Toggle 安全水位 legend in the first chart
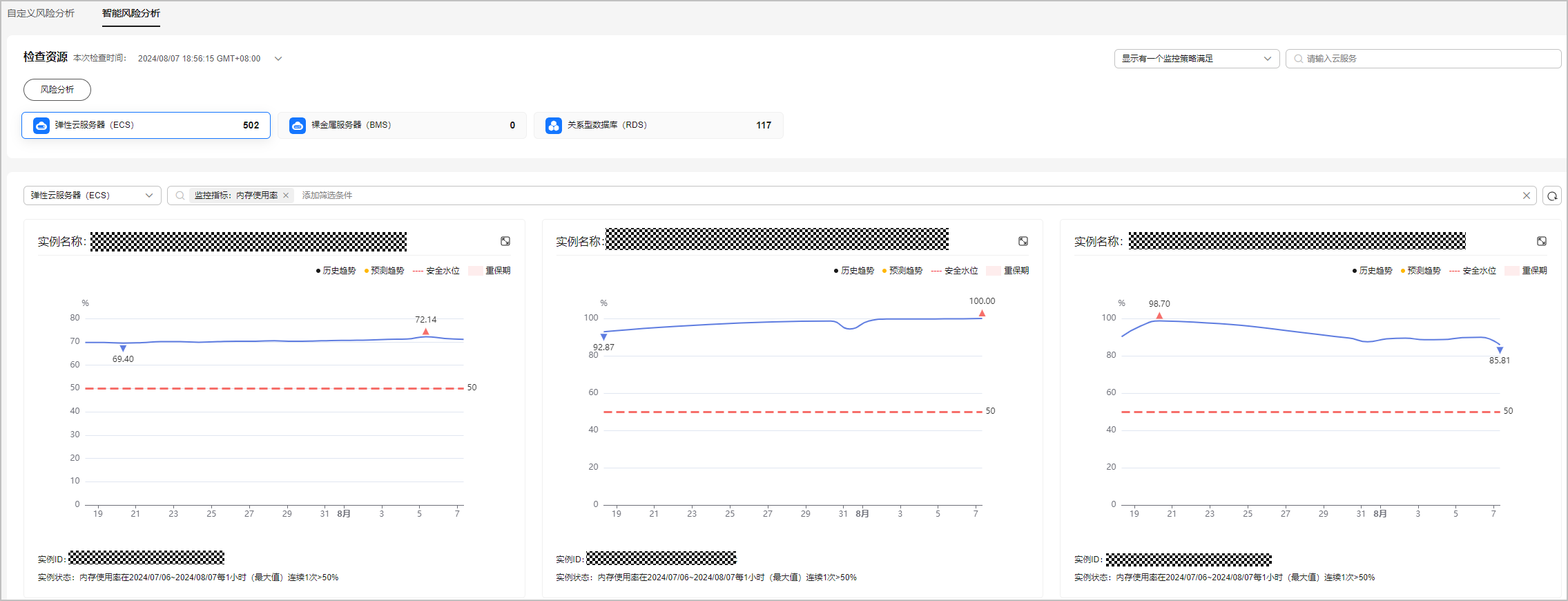This screenshot has height=601, width=1568. 436,271
